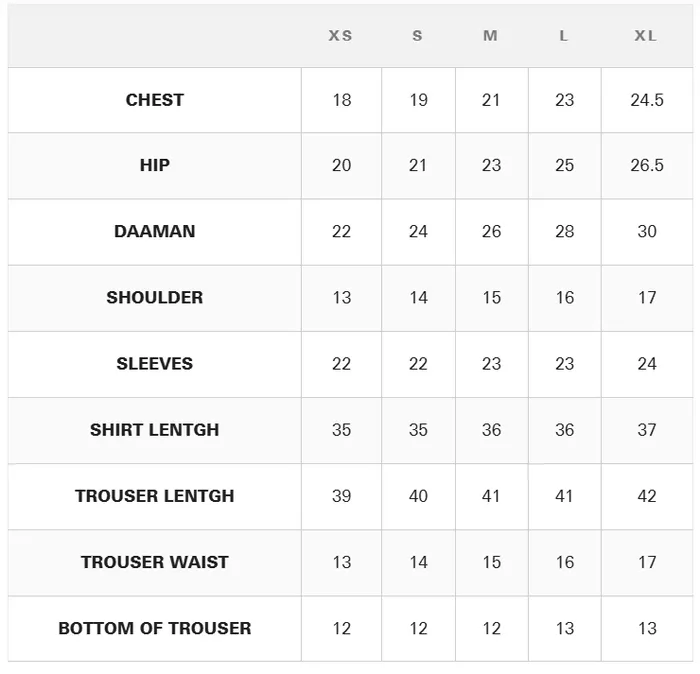
Task: Select the BOTTOM OF TROUSER label
Action: pyautogui.click(x=155, y=628)
